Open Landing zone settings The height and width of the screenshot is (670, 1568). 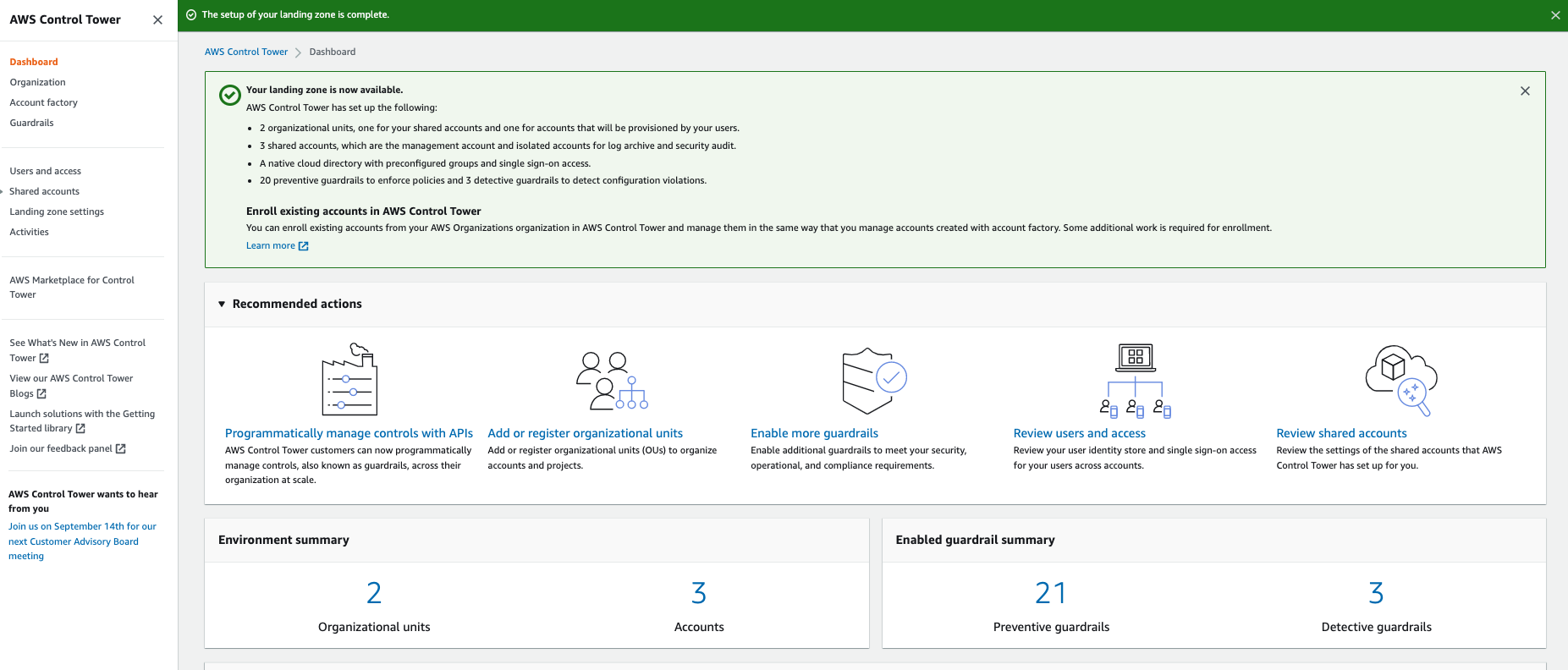coord(57,211)
